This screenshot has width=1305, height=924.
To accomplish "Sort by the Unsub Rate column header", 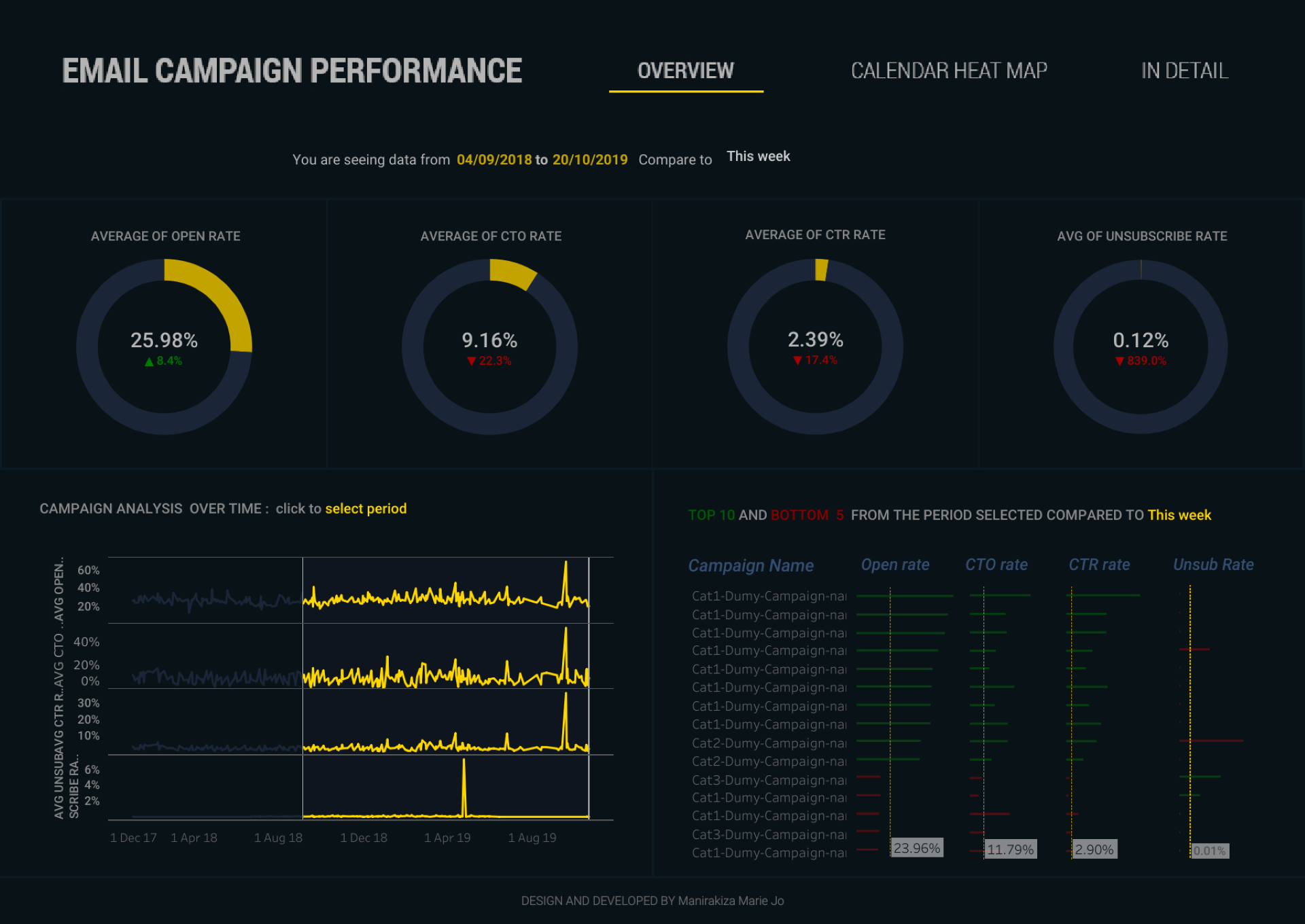I will pyautogui.click(x=1213, y=565).
